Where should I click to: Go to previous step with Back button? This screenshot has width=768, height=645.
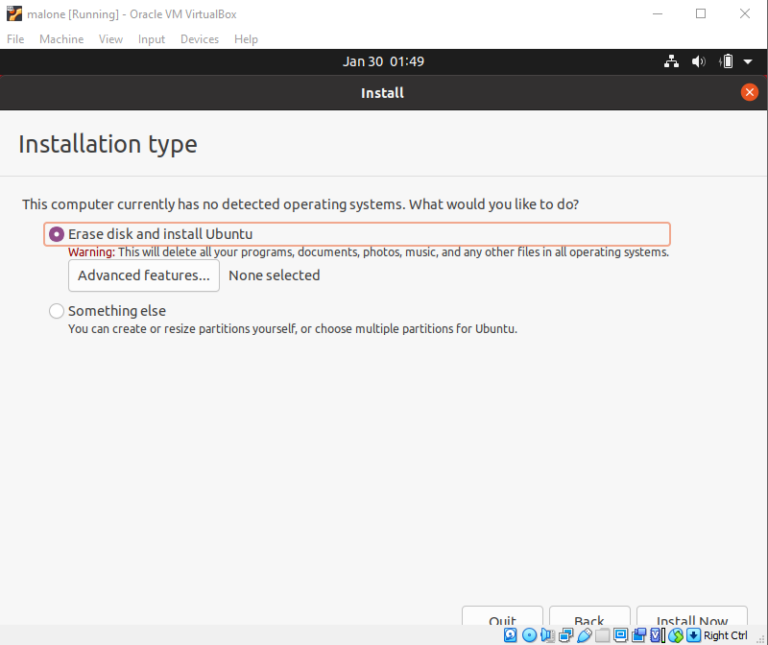(x=589, y=618)
